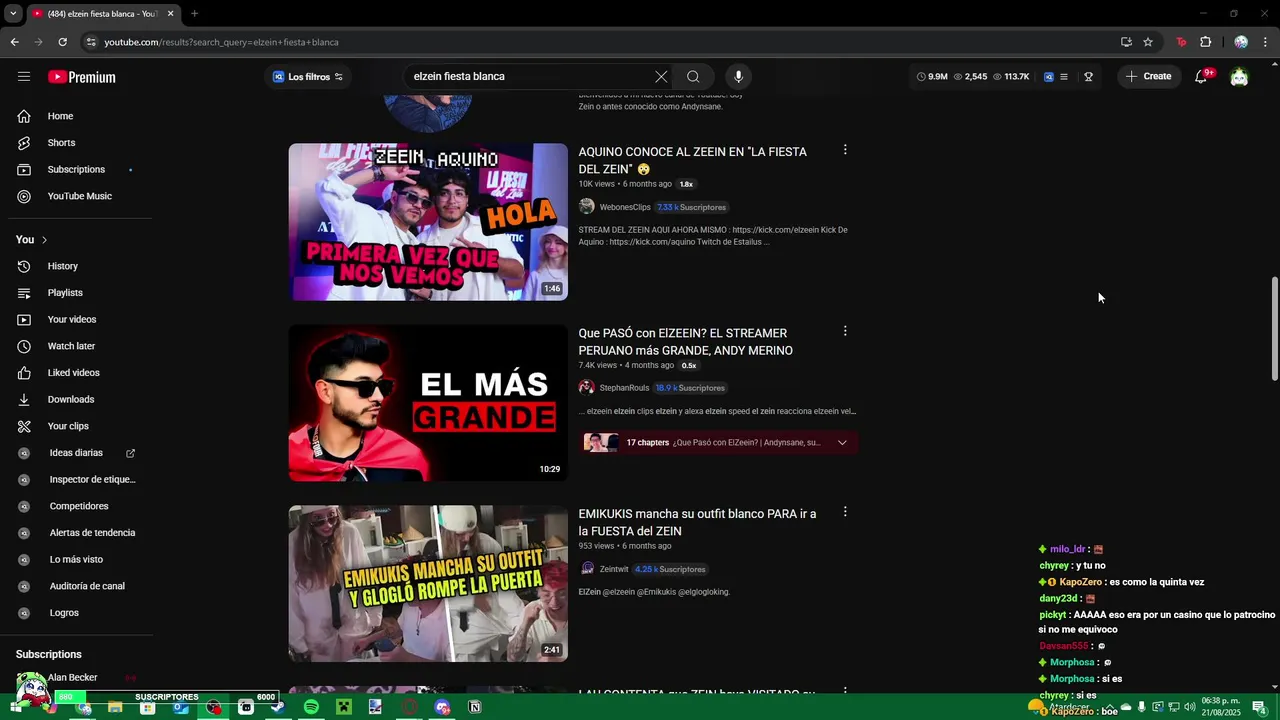Reload the page
The height and width of the screenshot is (720, 1280).
pyautogui.click(x=62, y=42)
